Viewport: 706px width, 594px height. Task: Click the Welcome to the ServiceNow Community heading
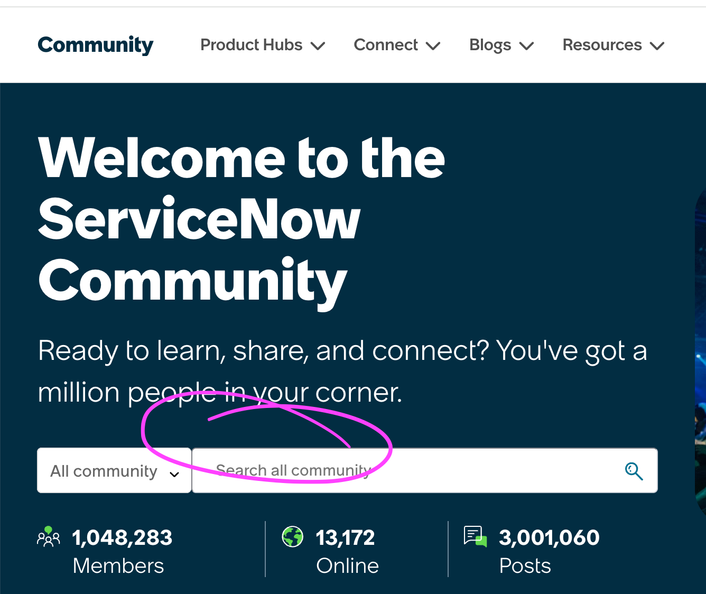(242, 222)
